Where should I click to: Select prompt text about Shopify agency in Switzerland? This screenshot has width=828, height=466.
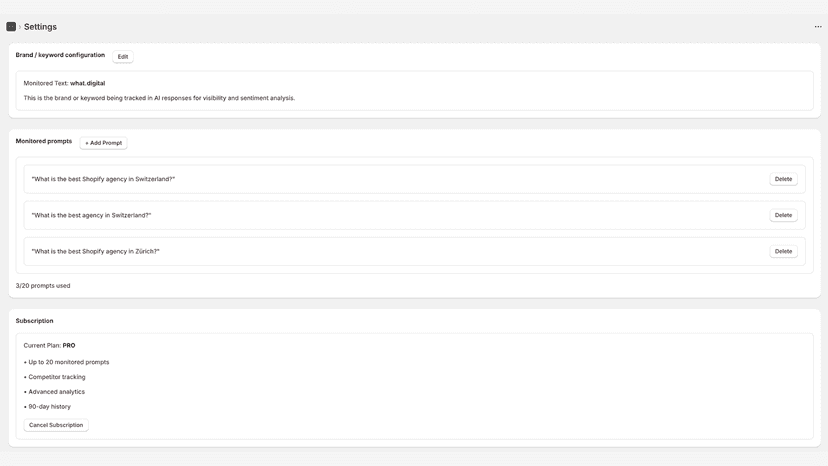(x=104, y=179)
